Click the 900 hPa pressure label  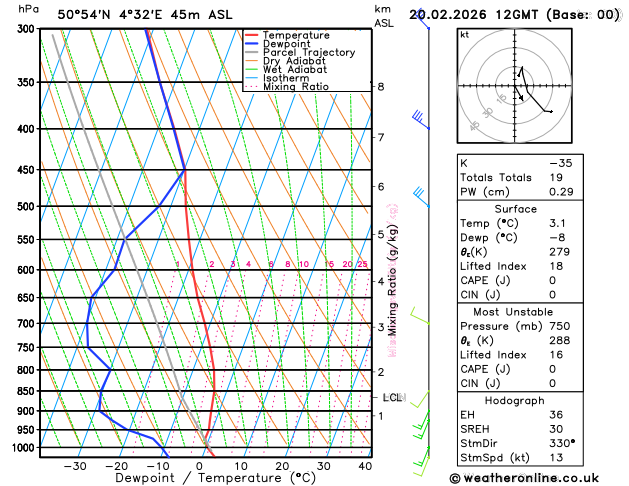[x=28, y=411]
